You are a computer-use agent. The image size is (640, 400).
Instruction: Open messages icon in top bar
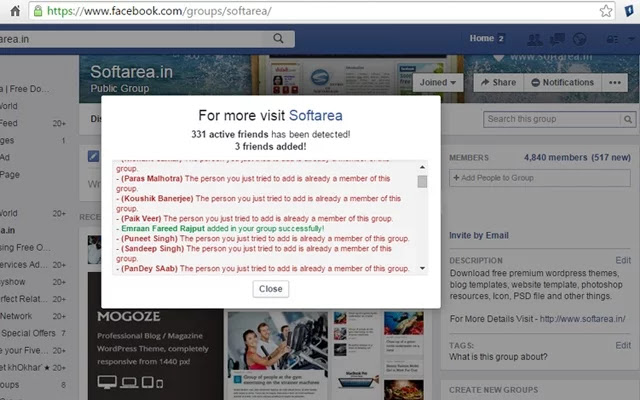click(557, 39)
